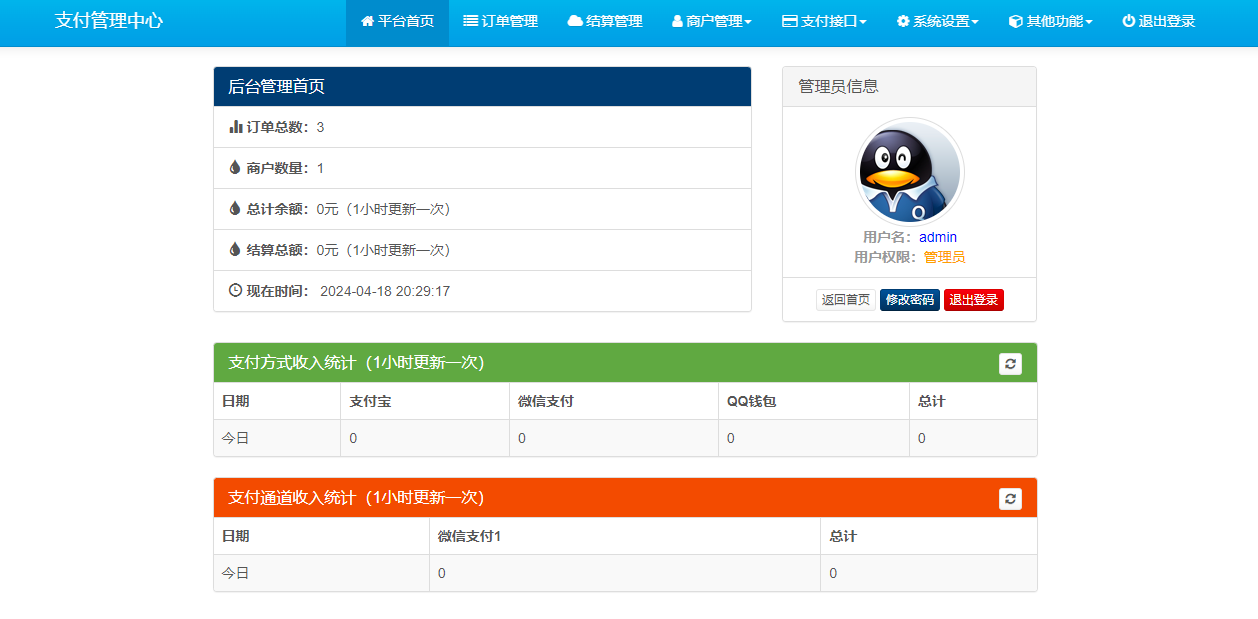The height and width of the screenshot is (619, 1258).
Task: Click the cloud icon beside 结算管理
Action: pyautogui.click(x=575, y=21)
